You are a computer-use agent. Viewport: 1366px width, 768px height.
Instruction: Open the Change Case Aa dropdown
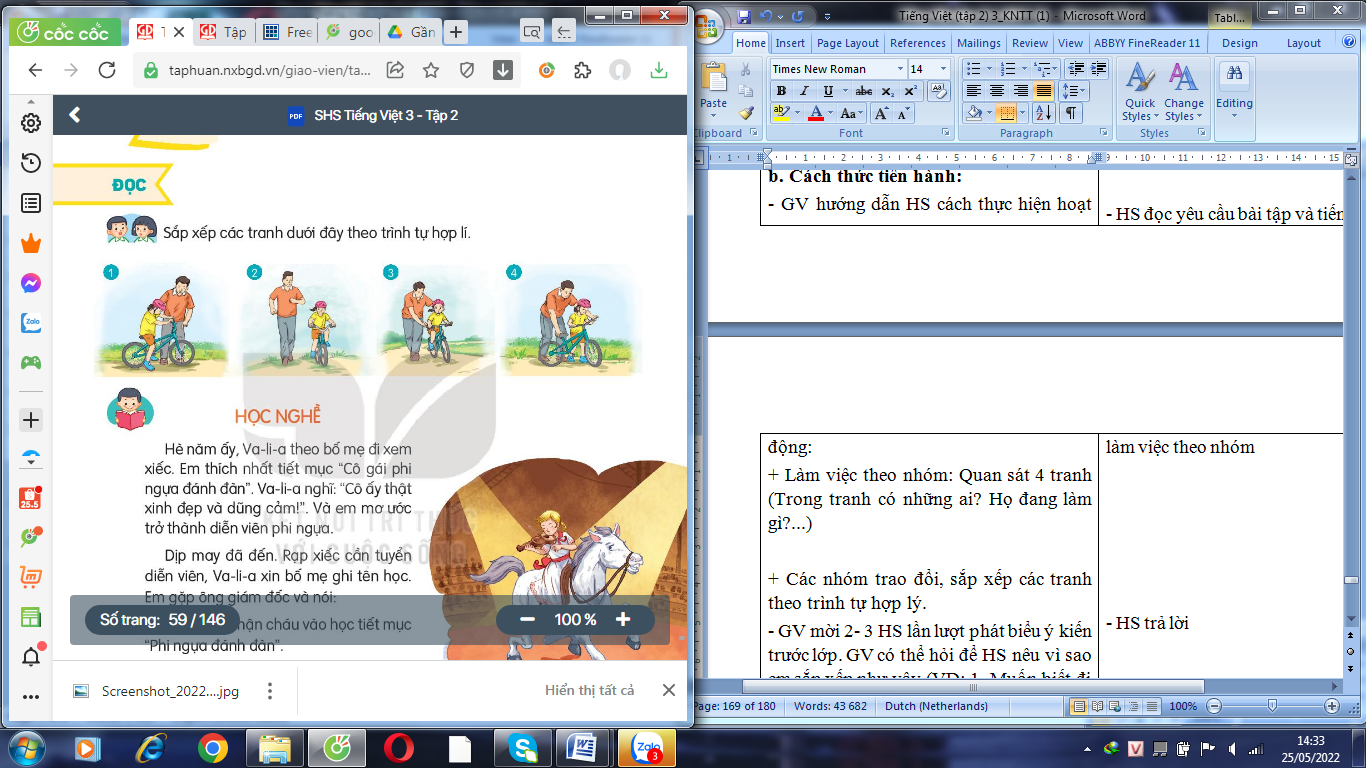(x=852, y=113)
